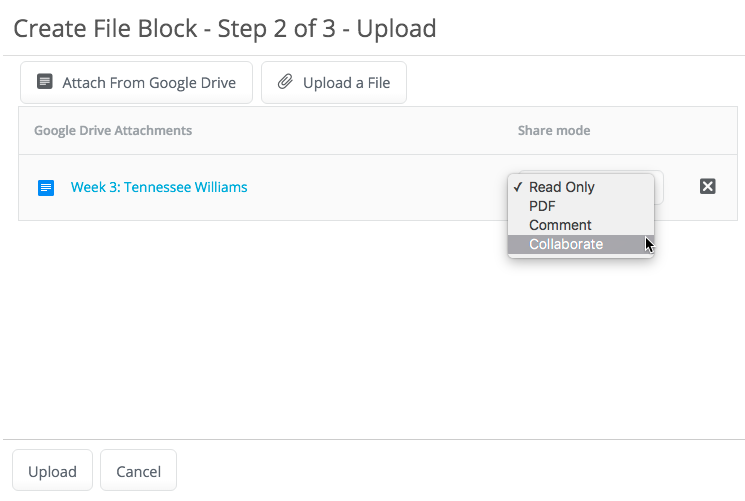Image resolution: width=745 pixels, height=501 pixels.
Task: Click the Create File Block dialog title
Action: pyautogui.click(x=225, y=29)
